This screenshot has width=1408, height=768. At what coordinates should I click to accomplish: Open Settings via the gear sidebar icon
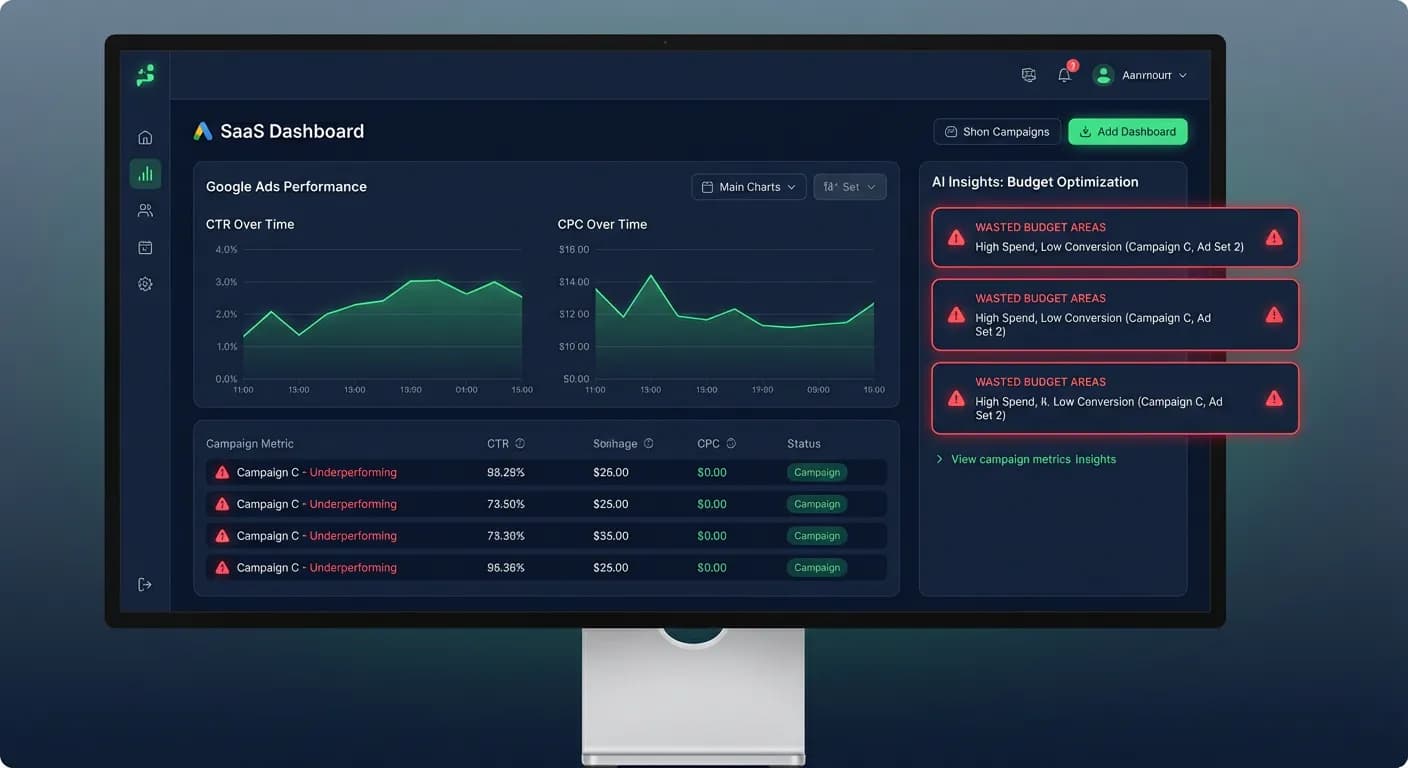point(145,283)
